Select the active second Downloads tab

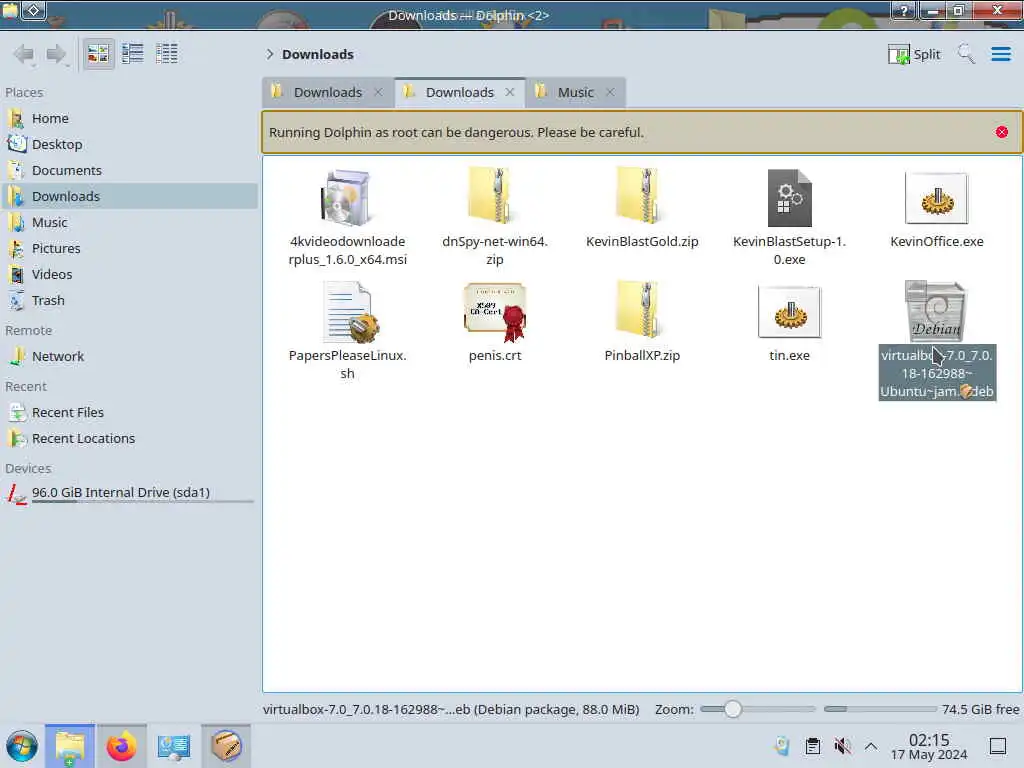pos(460,92)
